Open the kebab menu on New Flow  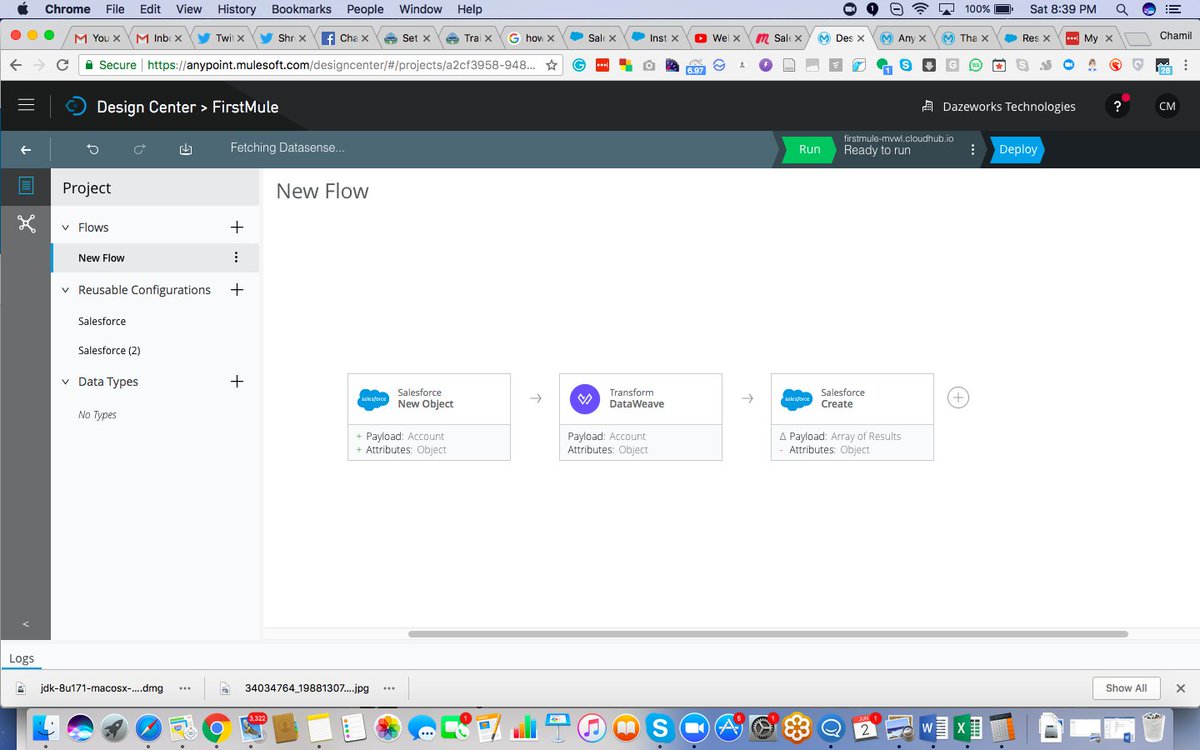(236, 258)
